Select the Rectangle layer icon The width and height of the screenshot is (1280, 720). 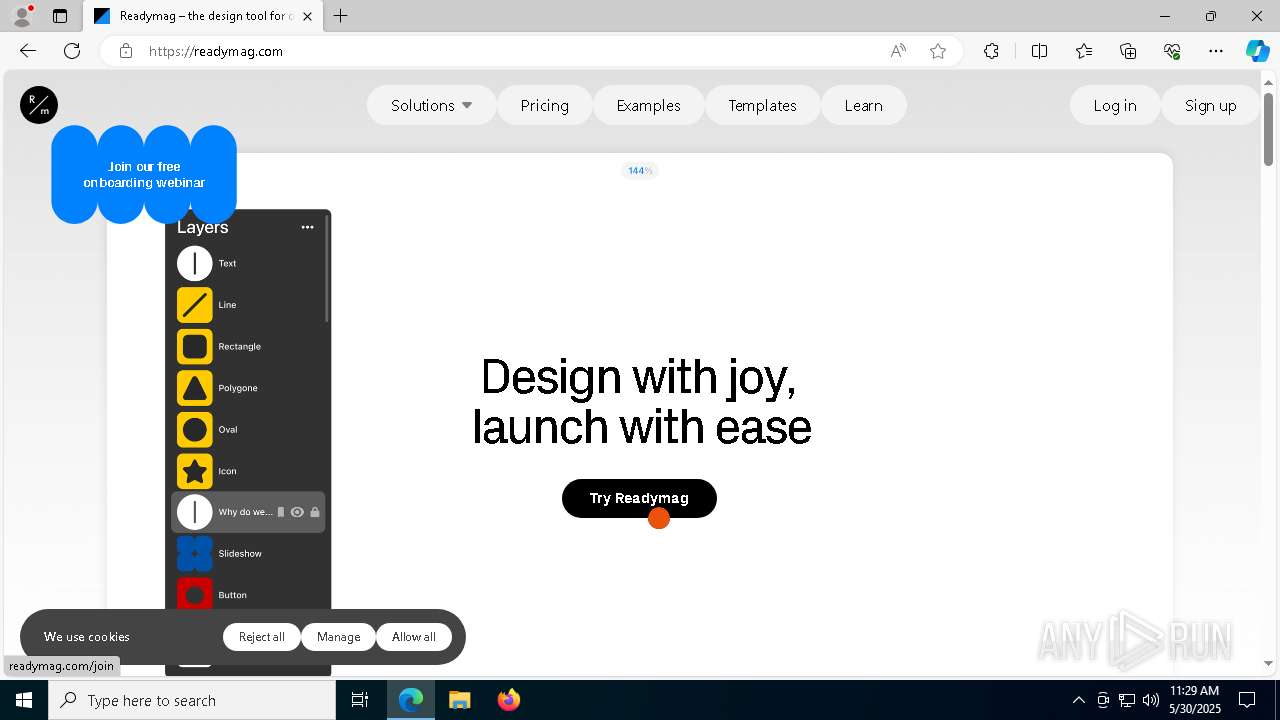pos(195,347)
